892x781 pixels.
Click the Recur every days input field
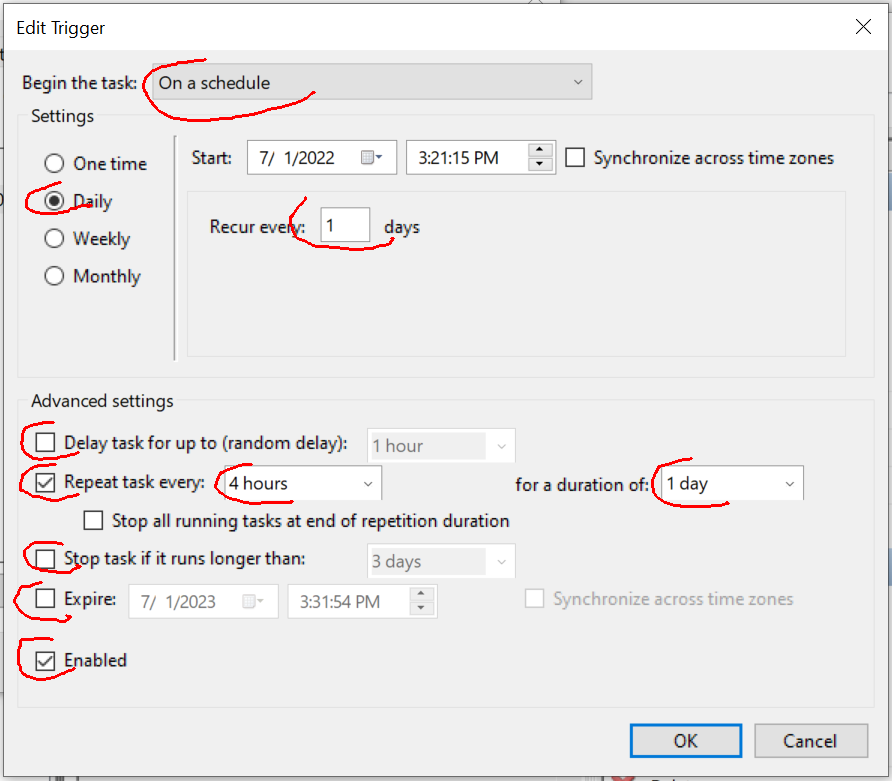click(345, 225)
